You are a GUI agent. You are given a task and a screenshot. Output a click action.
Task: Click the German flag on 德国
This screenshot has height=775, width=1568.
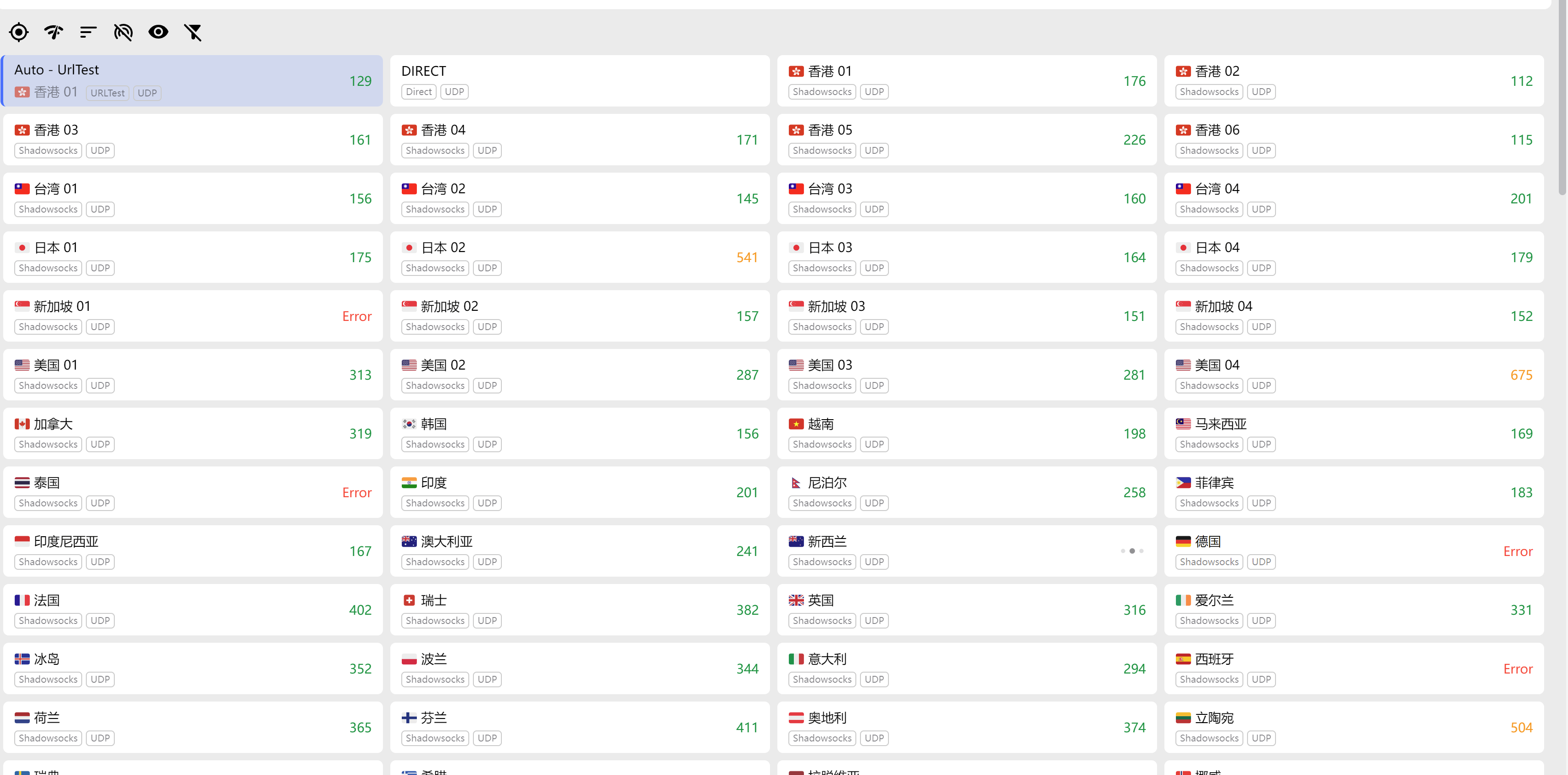tap(1183, 541)
